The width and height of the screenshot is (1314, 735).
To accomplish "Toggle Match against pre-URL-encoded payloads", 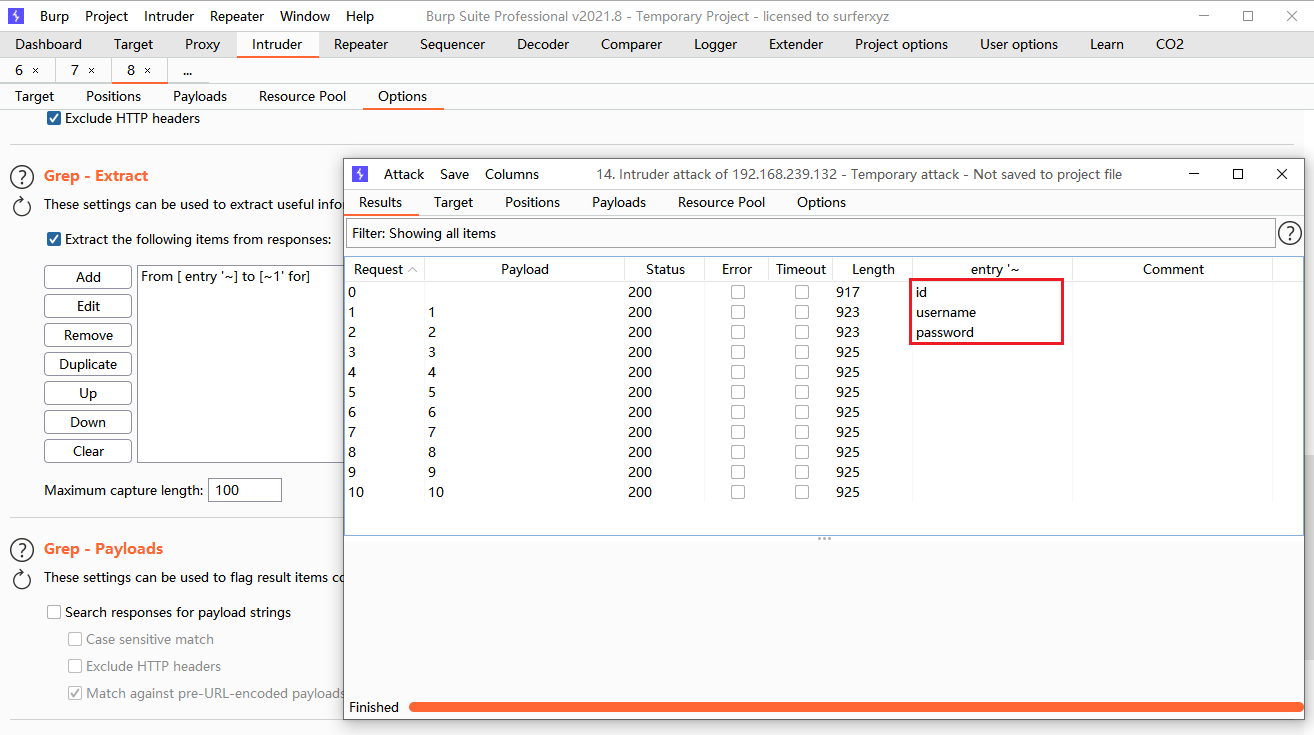I will (75, 693).
